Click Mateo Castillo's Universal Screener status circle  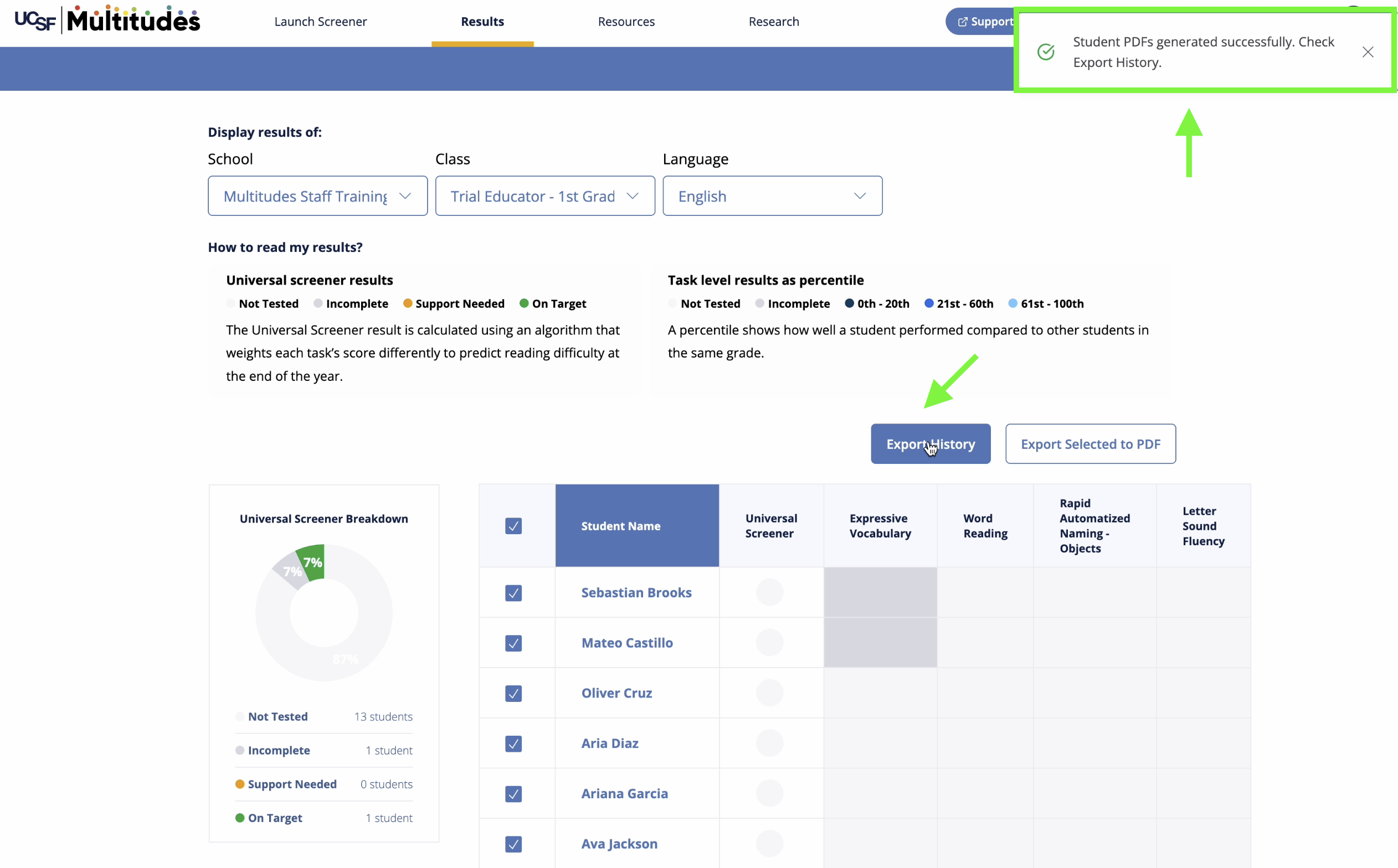coord(770,642)
